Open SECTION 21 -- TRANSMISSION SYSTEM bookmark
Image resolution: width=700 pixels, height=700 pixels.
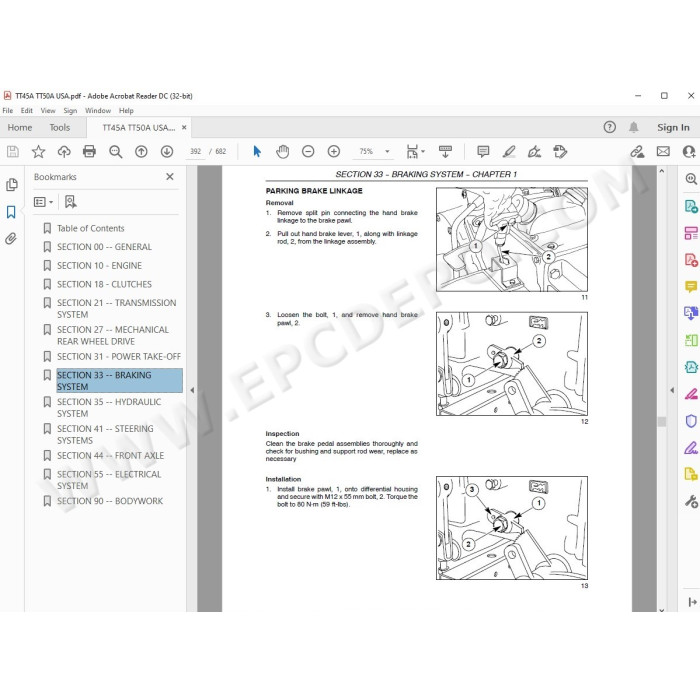(x=117, y=308)
